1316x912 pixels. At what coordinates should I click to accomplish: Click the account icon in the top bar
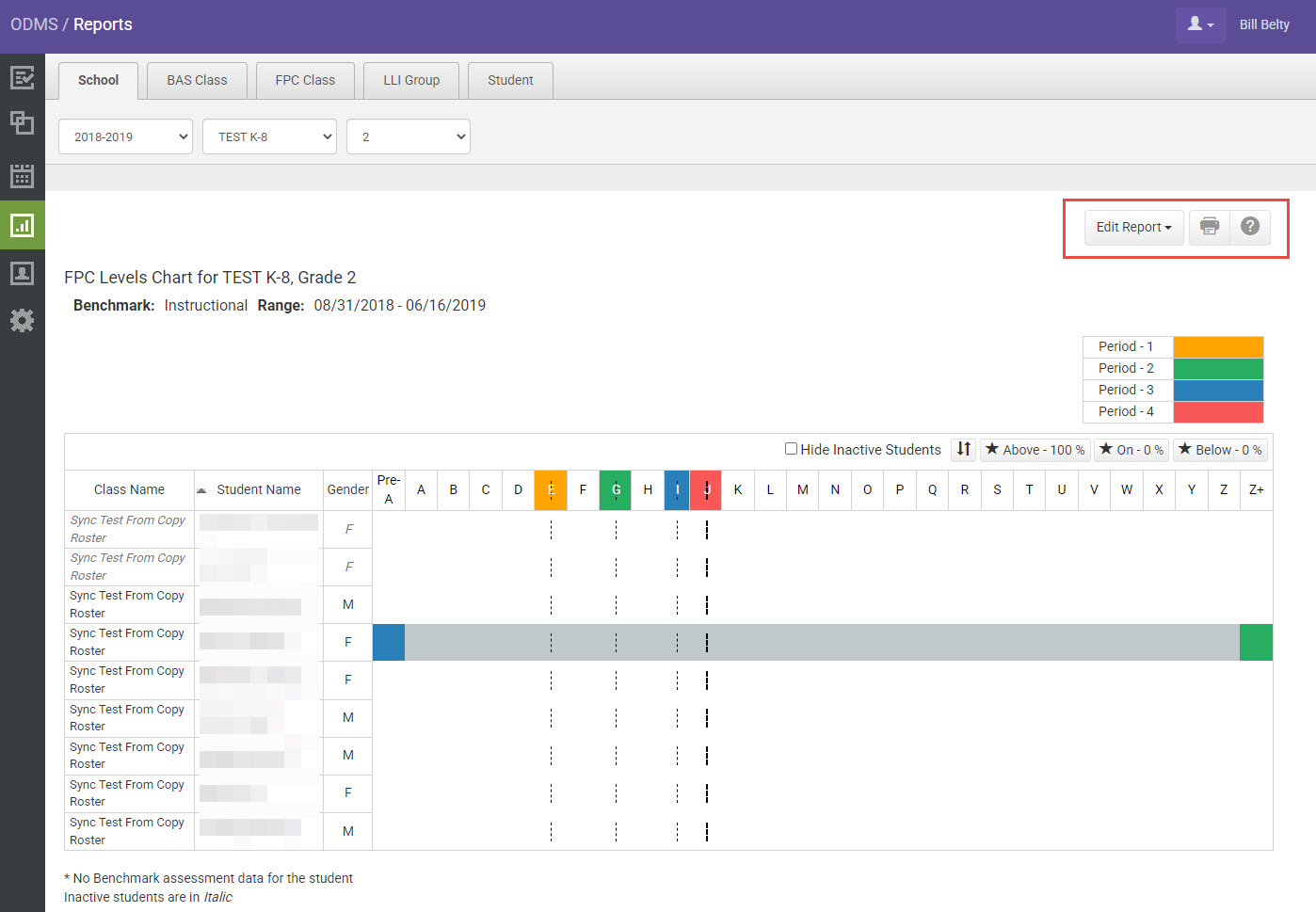(x=1200, y=24)
